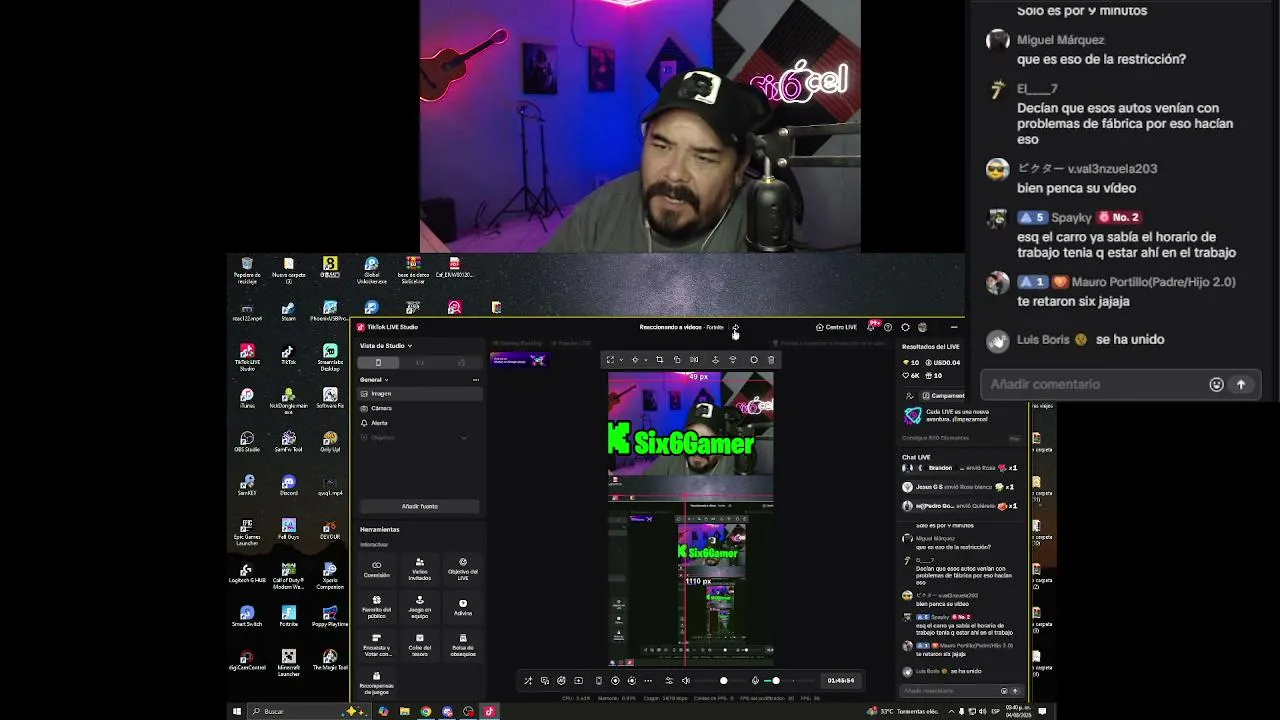
Task: Open the Adivina tool
Action: [463, 607]
